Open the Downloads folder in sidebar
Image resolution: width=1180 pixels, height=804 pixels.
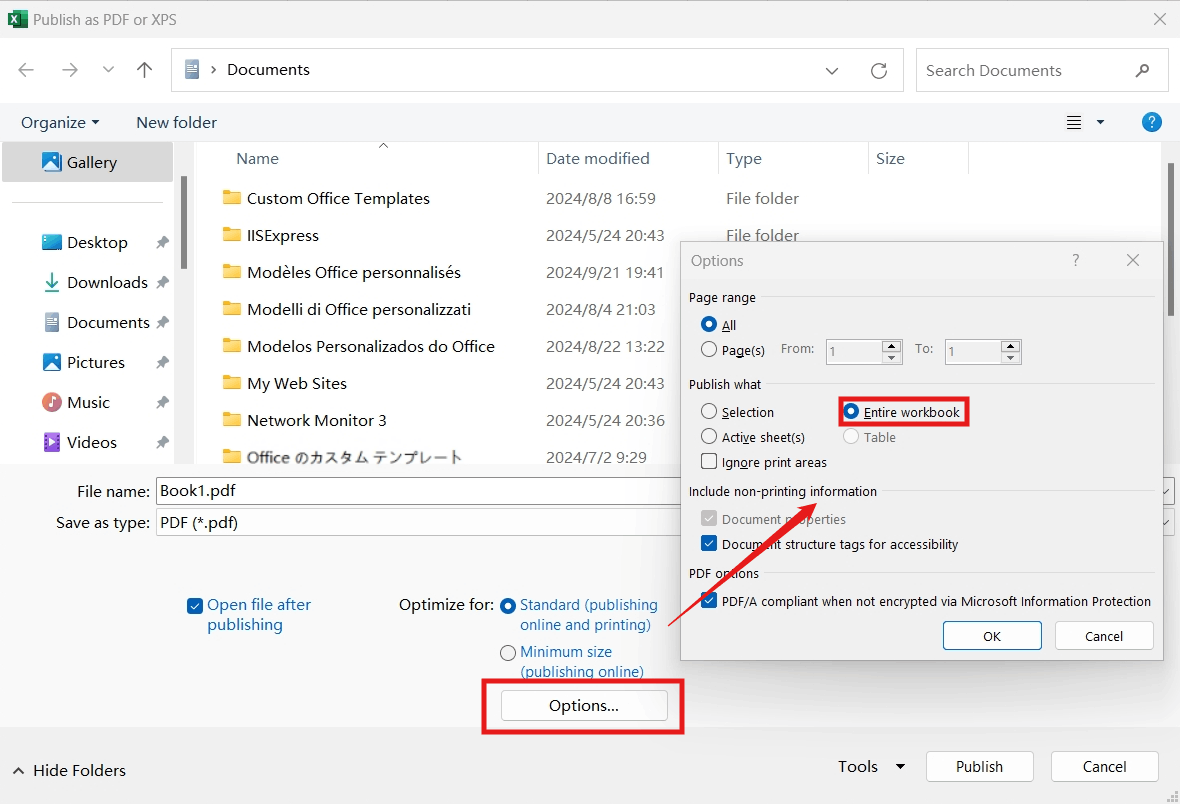click(105, 282)
